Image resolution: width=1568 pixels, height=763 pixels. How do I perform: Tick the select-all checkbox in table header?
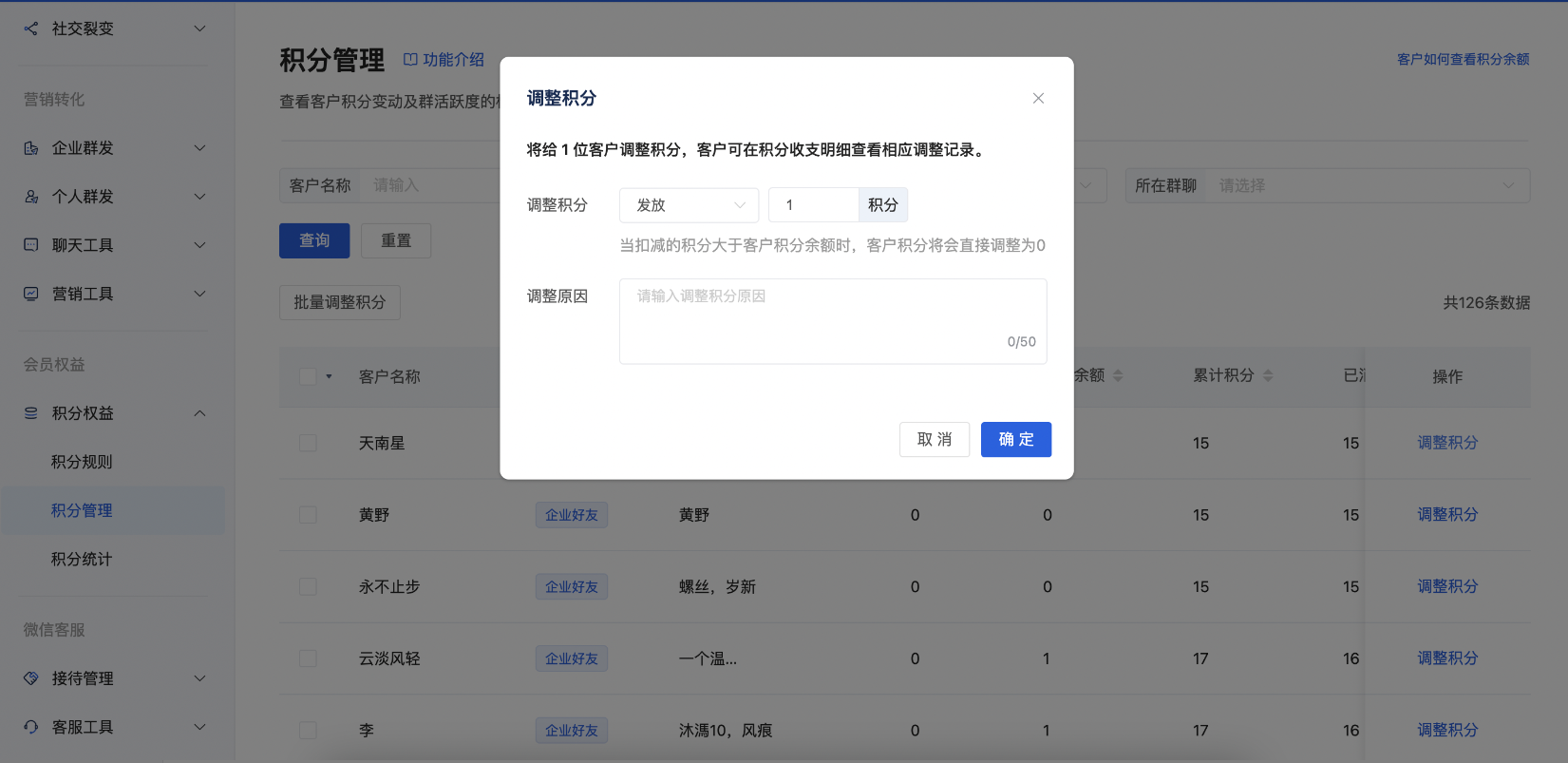pyautogui.click(x=308, y=376)
